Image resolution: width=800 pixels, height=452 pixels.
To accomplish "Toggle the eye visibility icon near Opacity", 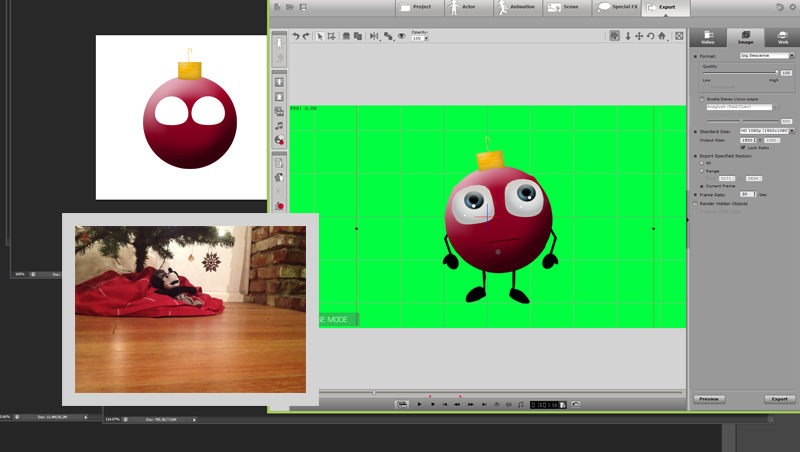I will (402, 36).
